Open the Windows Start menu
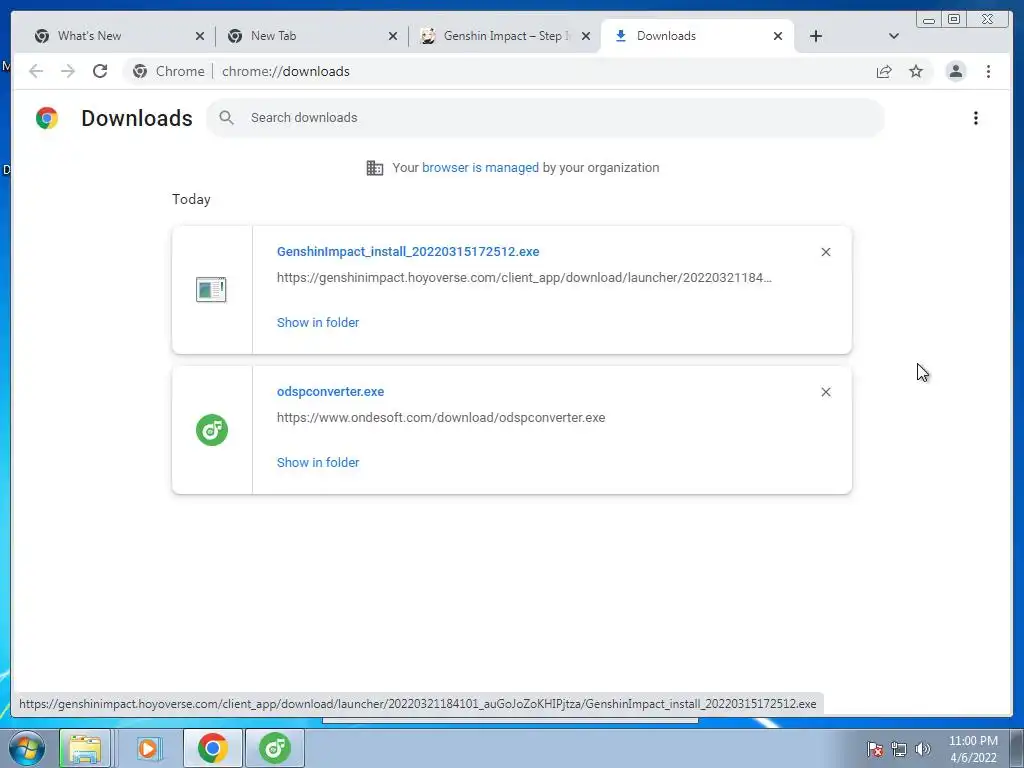This screenshot has height=768, width=1024. coord(27,748)
